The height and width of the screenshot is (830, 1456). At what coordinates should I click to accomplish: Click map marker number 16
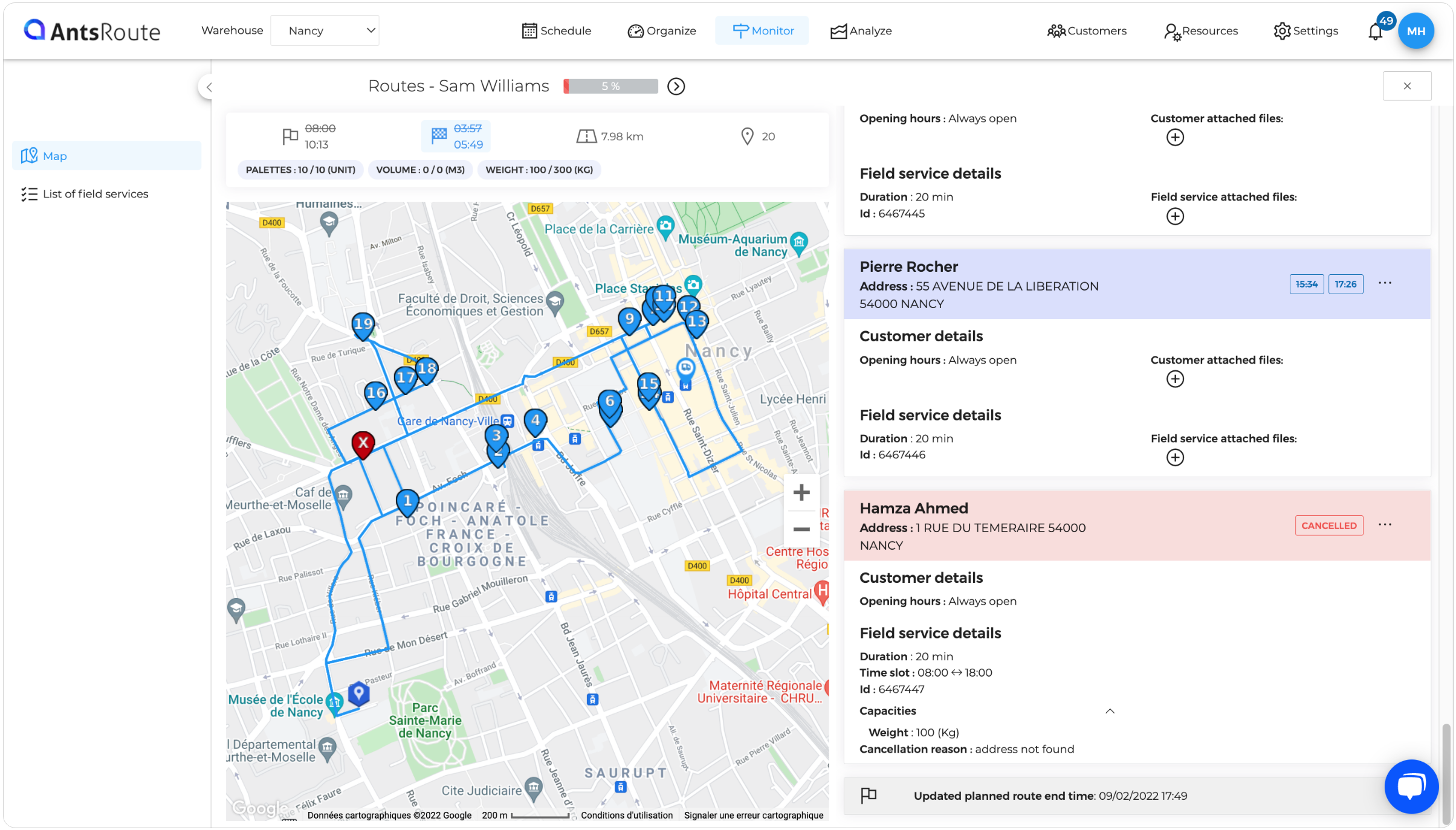click(375, 394)
